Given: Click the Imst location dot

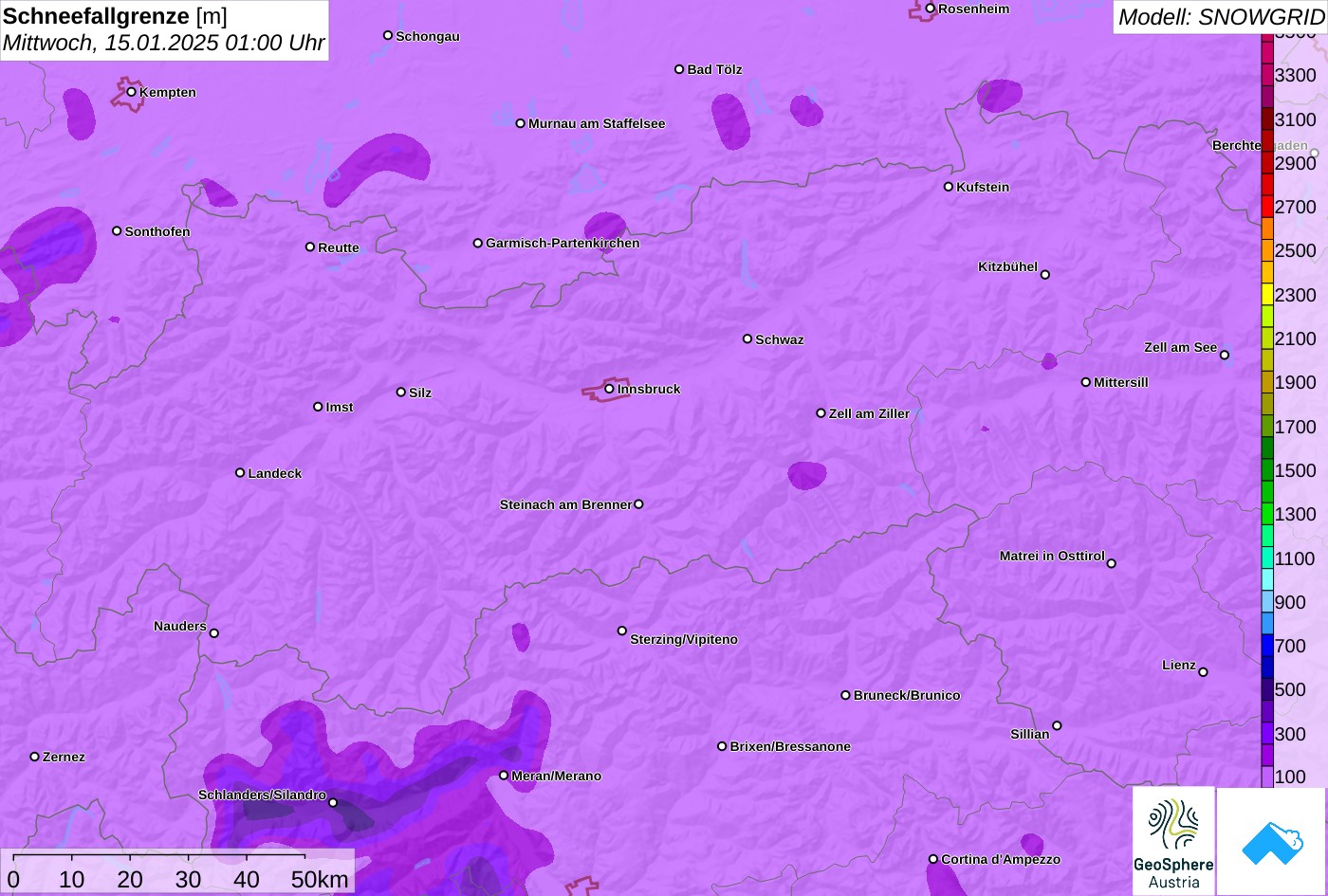Looking at the screenshot, I should click(318, 407).
